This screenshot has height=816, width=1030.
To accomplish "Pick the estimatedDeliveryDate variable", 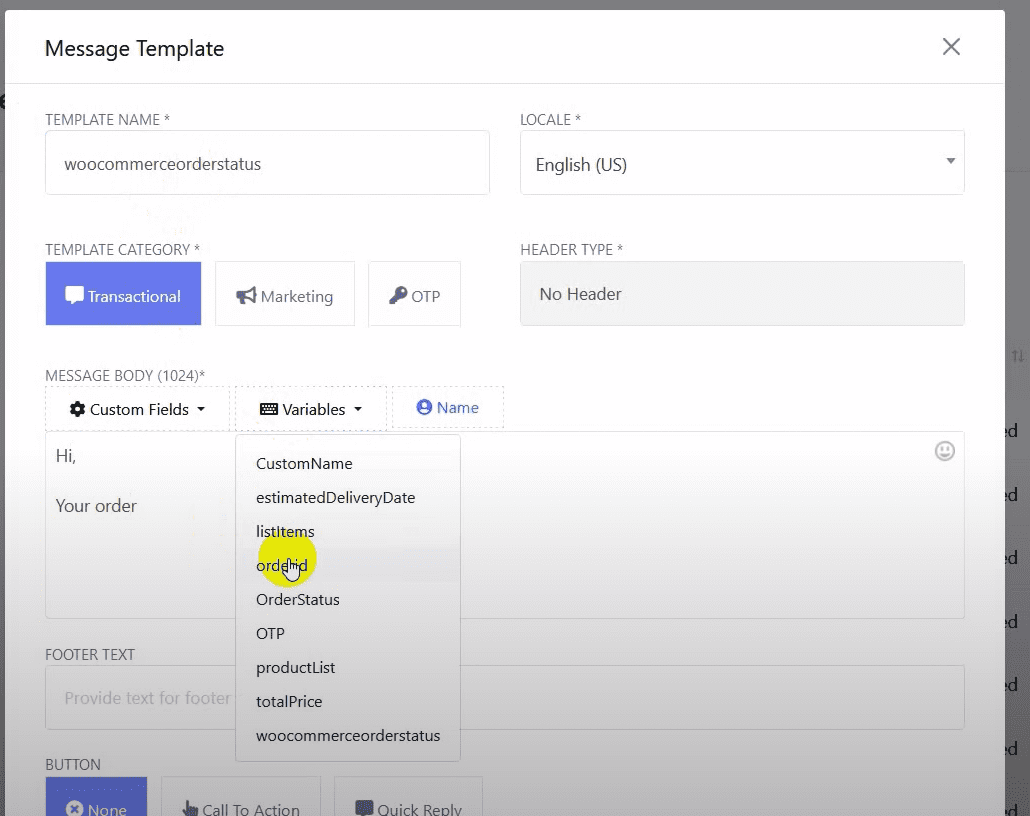I will point(335,498).
